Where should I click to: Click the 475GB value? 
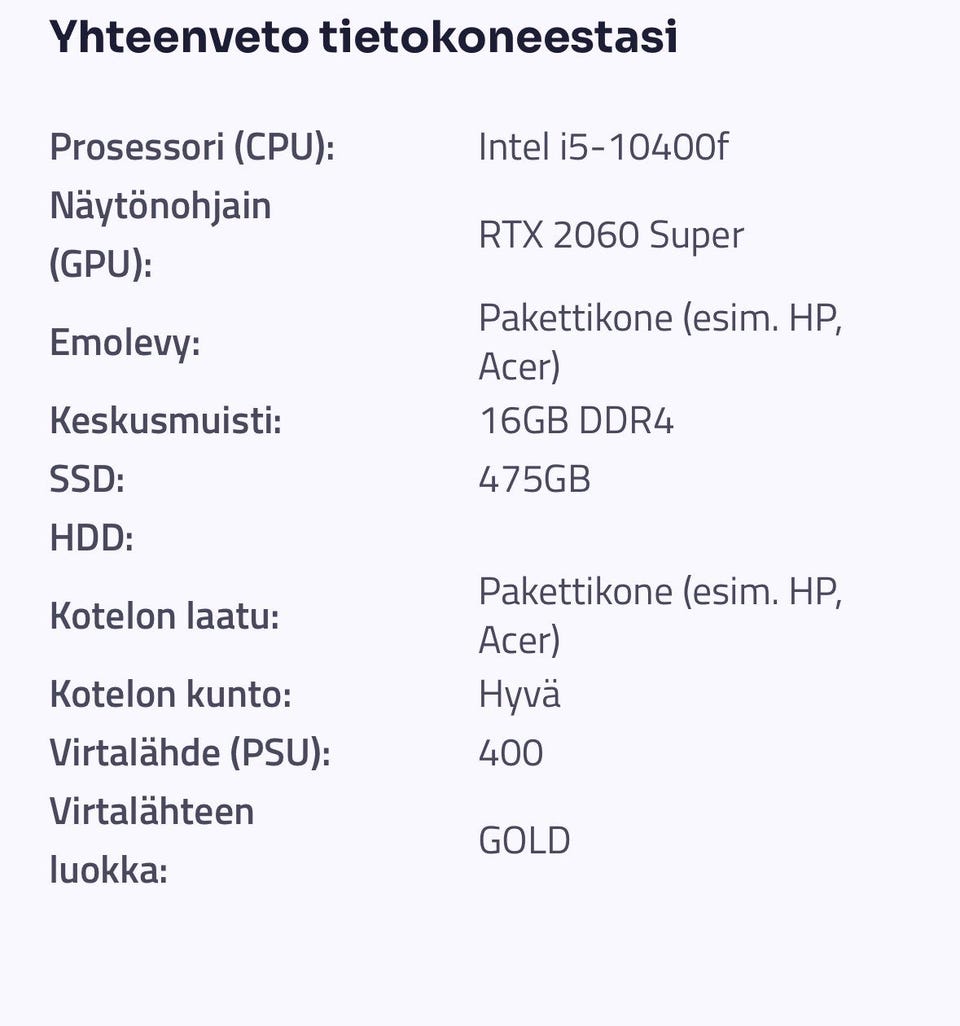[535, 479]
